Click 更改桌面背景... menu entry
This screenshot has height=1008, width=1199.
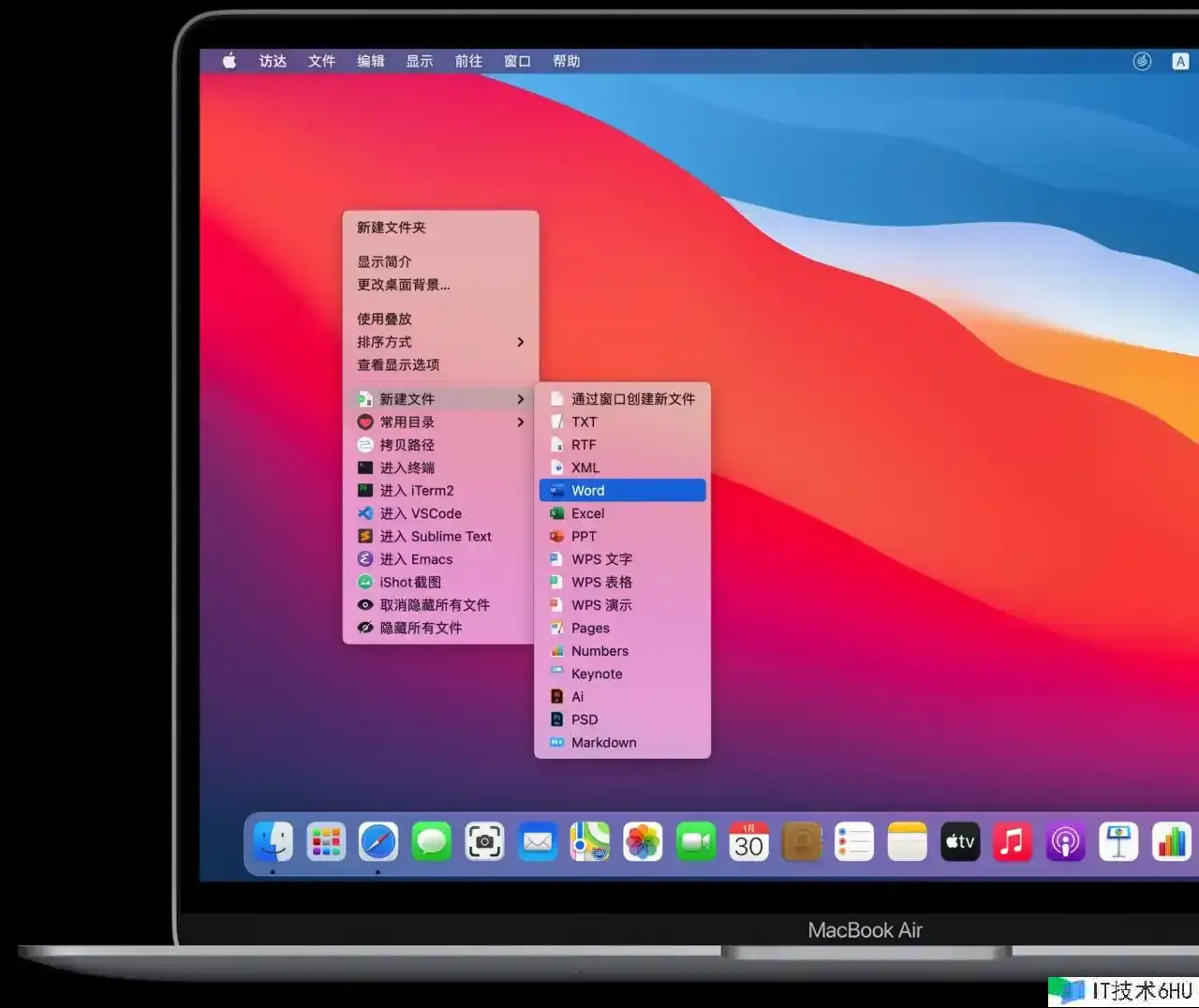(403, 285)
